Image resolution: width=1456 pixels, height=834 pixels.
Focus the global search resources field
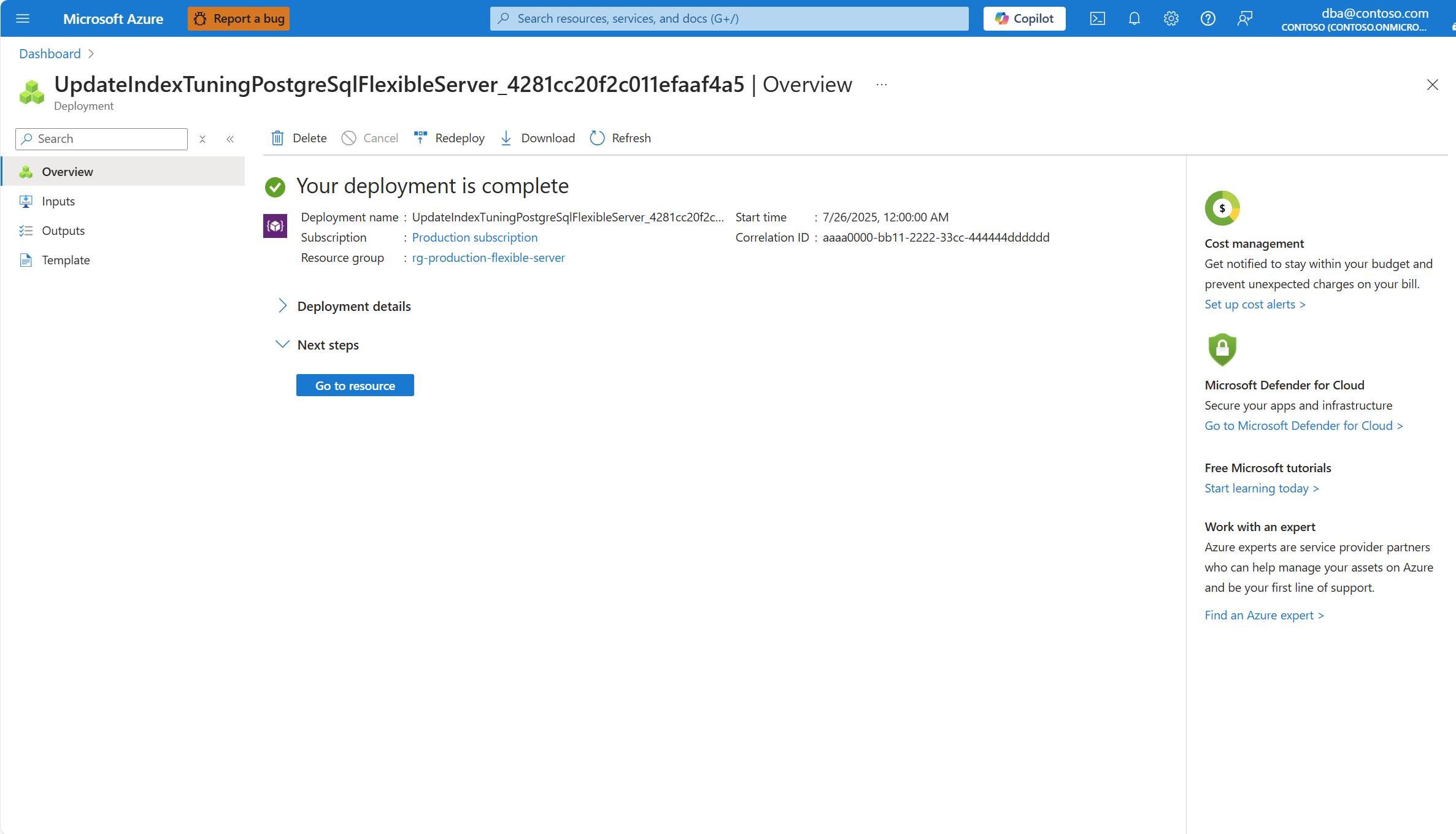[729, 18]
